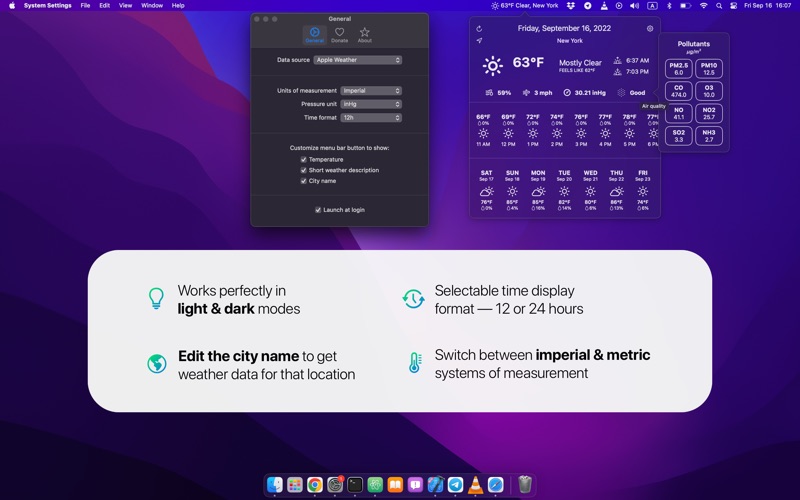The height and width of the screenshot is (500, 800).
Task: Open Units of measurement dropdown
Action: (x=371, y=90)
